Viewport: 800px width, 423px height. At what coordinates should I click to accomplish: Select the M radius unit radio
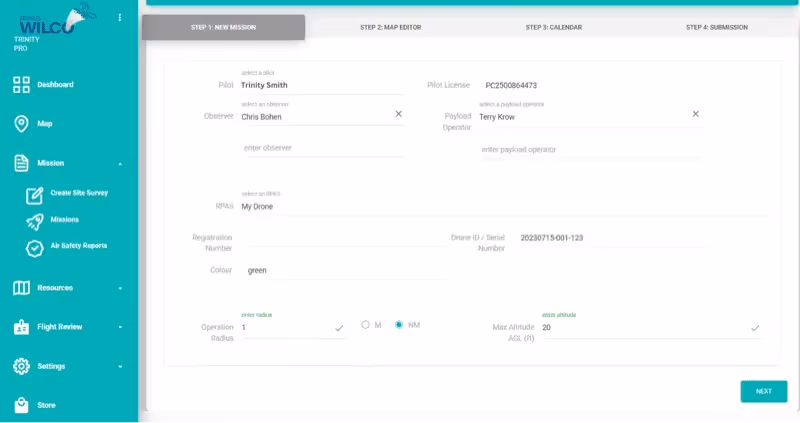tap(366, 325)
